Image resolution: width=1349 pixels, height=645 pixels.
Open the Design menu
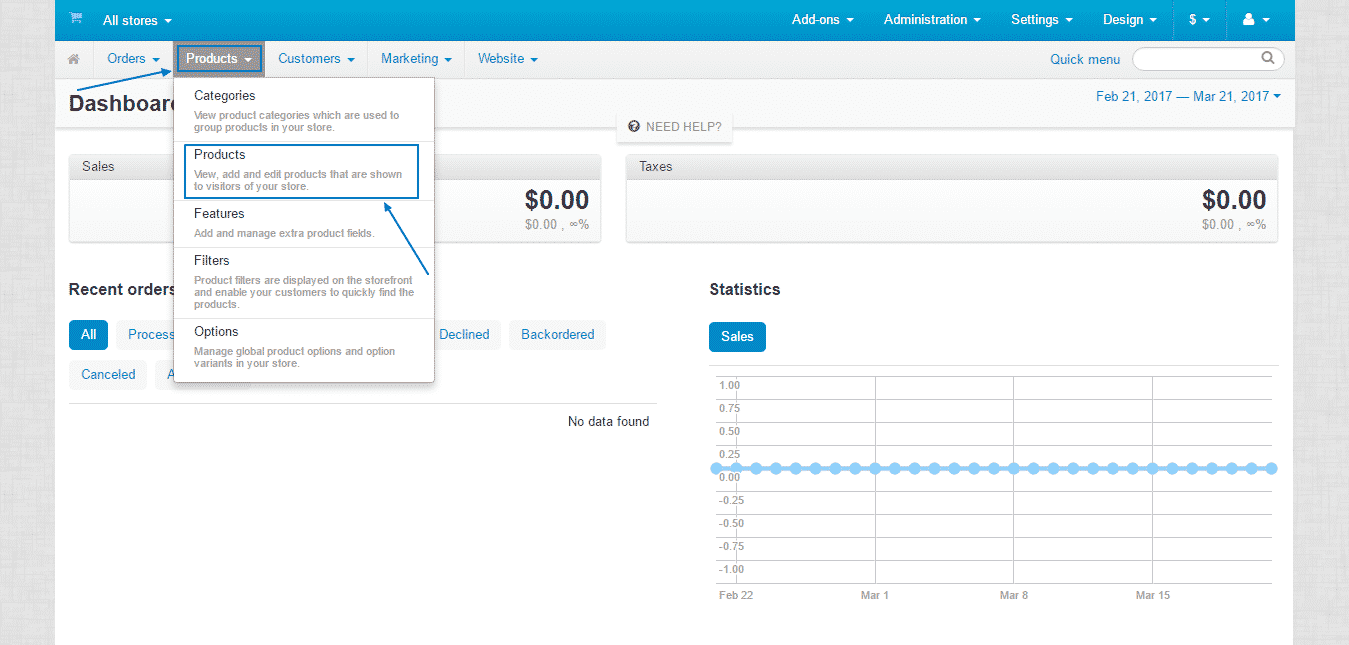coord(1129,19)
